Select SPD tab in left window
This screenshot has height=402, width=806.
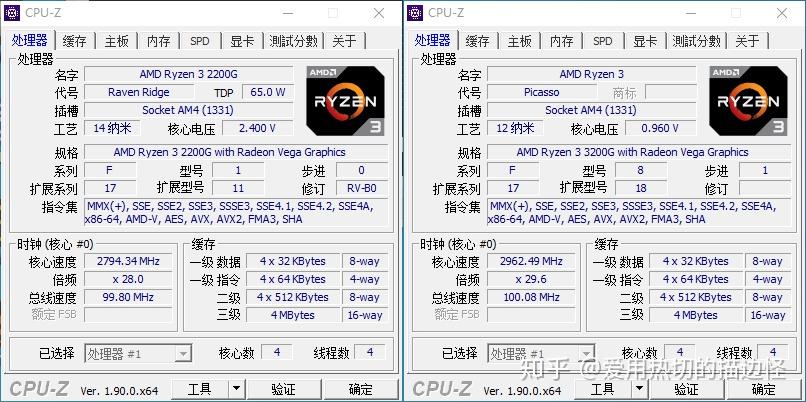point(200,41)
